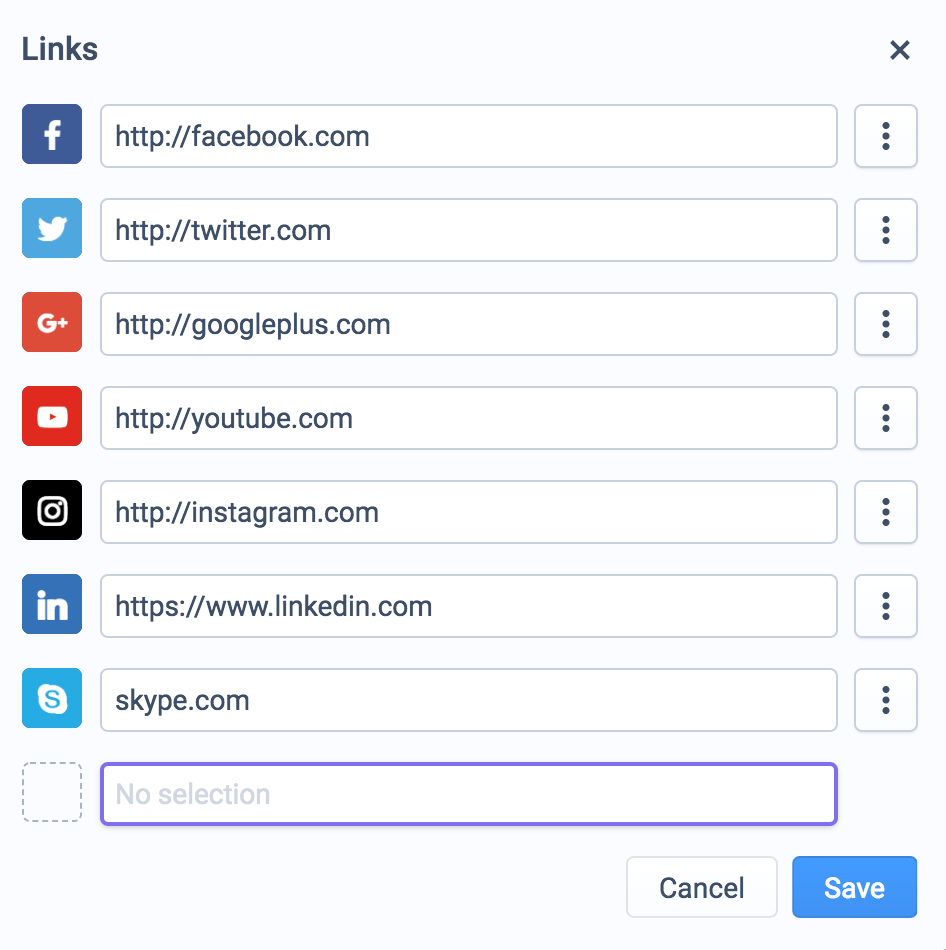946x950 pixels.
Task: Click the Save button
Action: pyautogui.click(x=854, y=887)
